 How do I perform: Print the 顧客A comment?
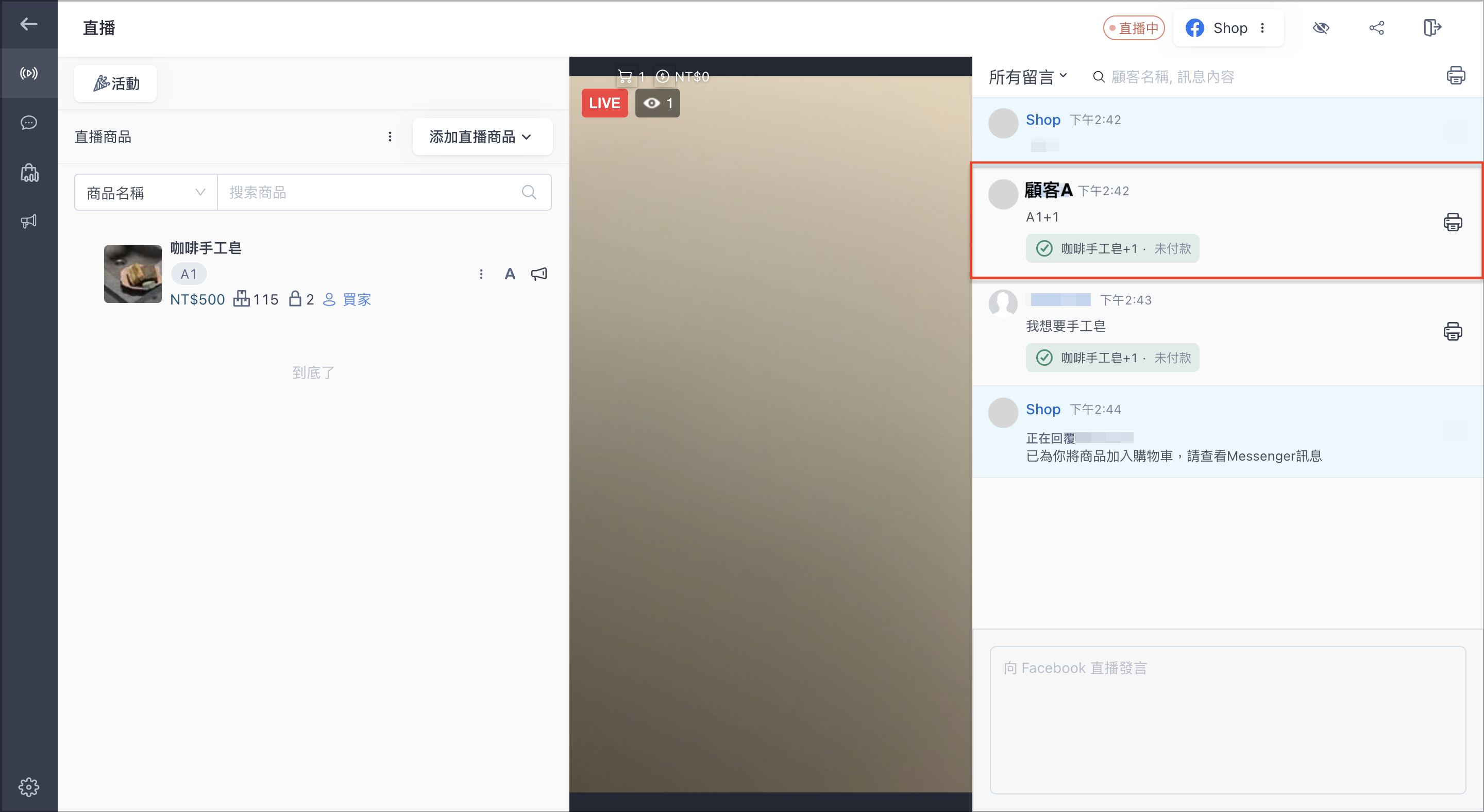coord(1453,222)
